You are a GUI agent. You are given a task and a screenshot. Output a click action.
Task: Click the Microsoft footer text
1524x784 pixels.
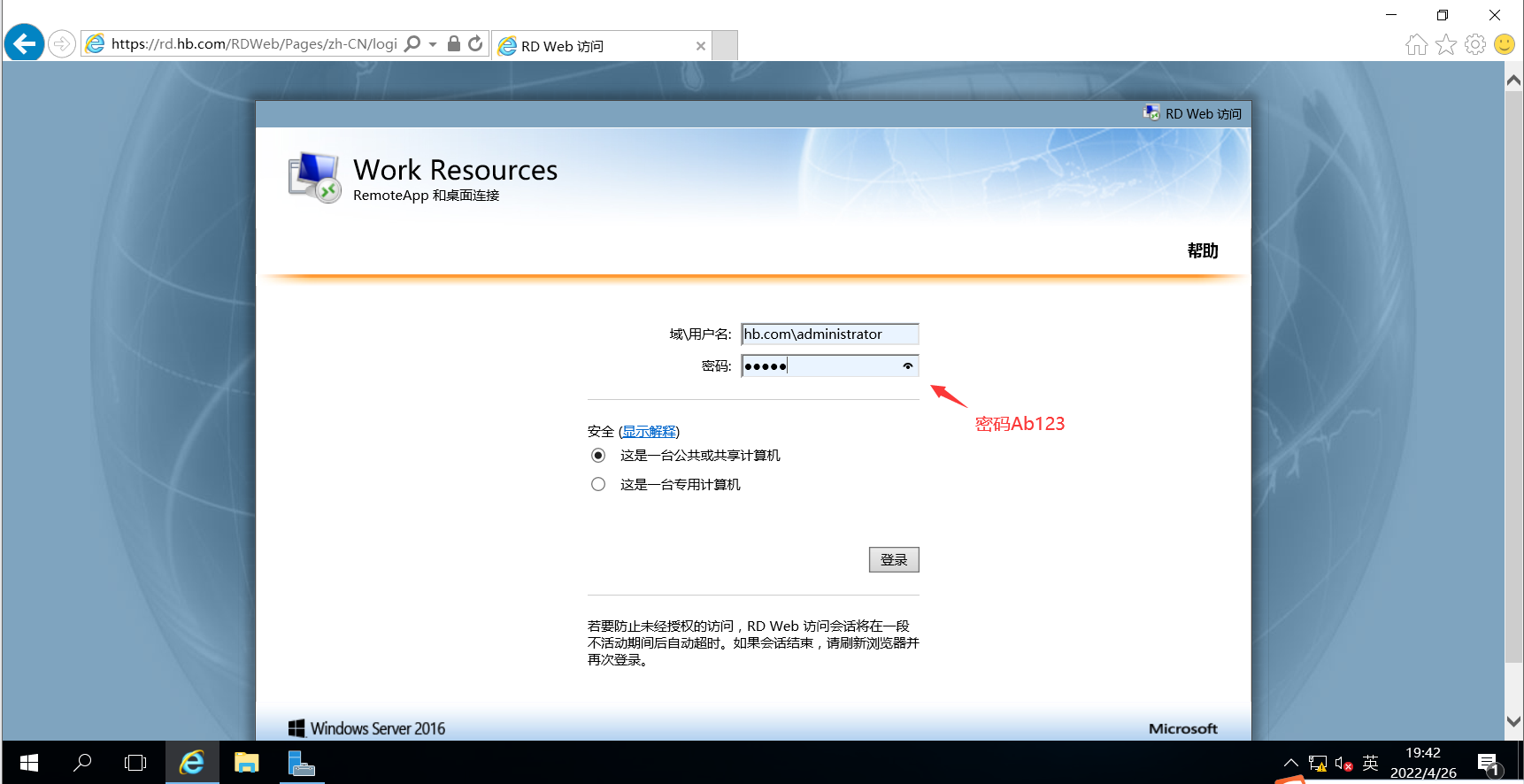[x=1183, y=728]
